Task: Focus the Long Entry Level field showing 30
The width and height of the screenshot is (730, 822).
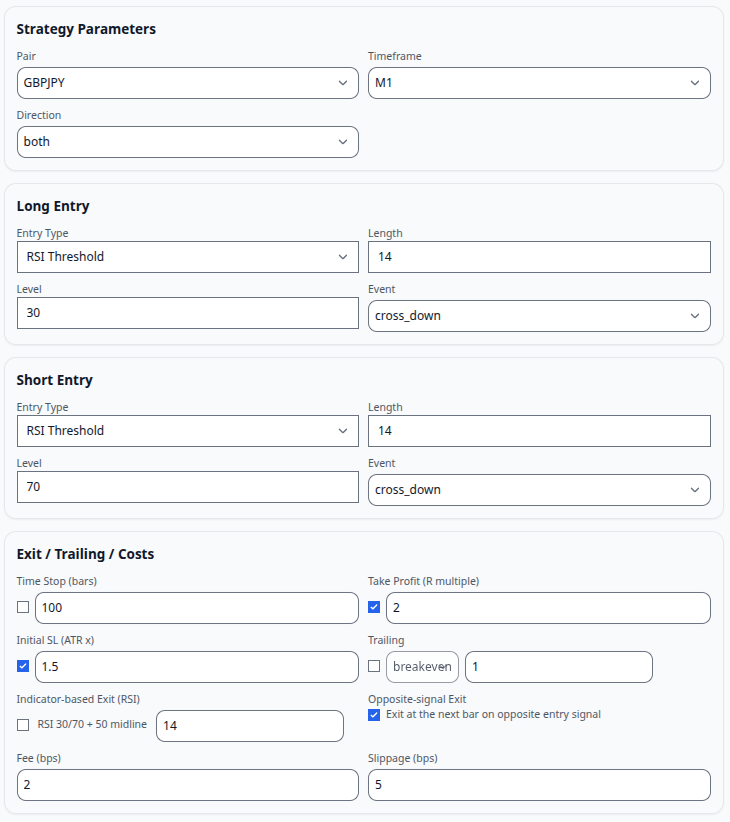Action: pyautogui.click(x=188, y=313)
